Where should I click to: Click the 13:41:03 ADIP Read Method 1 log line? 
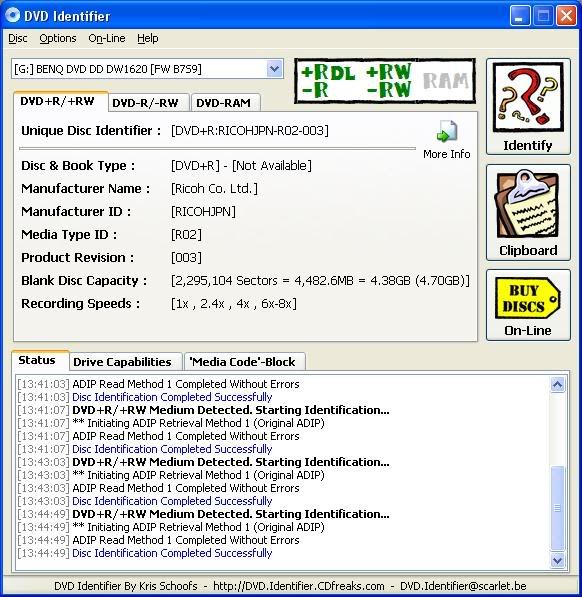pos(158,384)
